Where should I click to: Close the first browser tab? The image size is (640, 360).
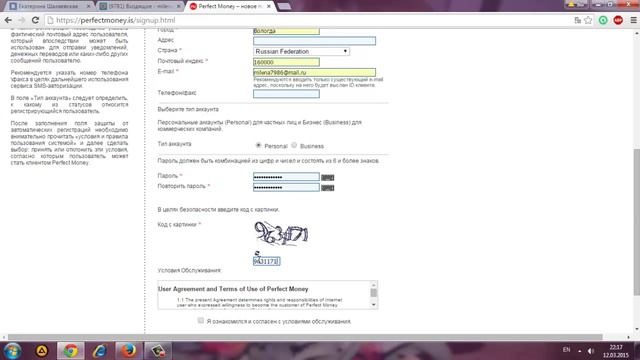click(x=88, y=6)
